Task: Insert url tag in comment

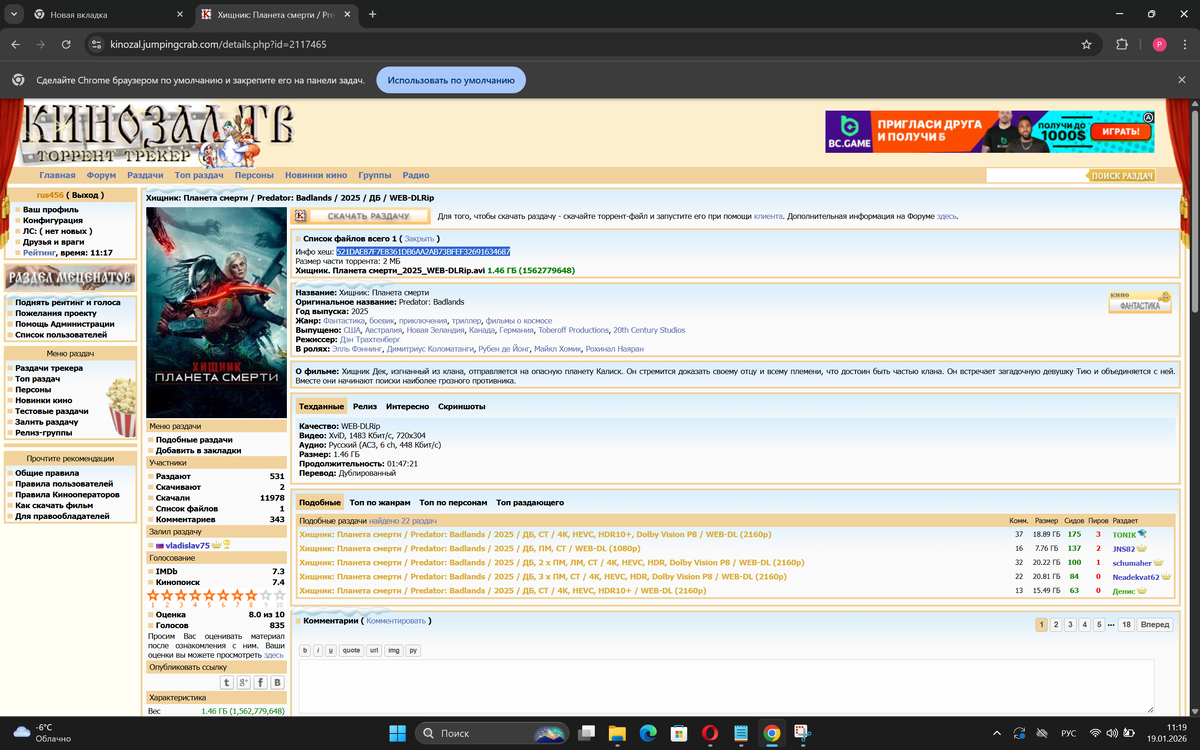Action: tap(374, 650)
